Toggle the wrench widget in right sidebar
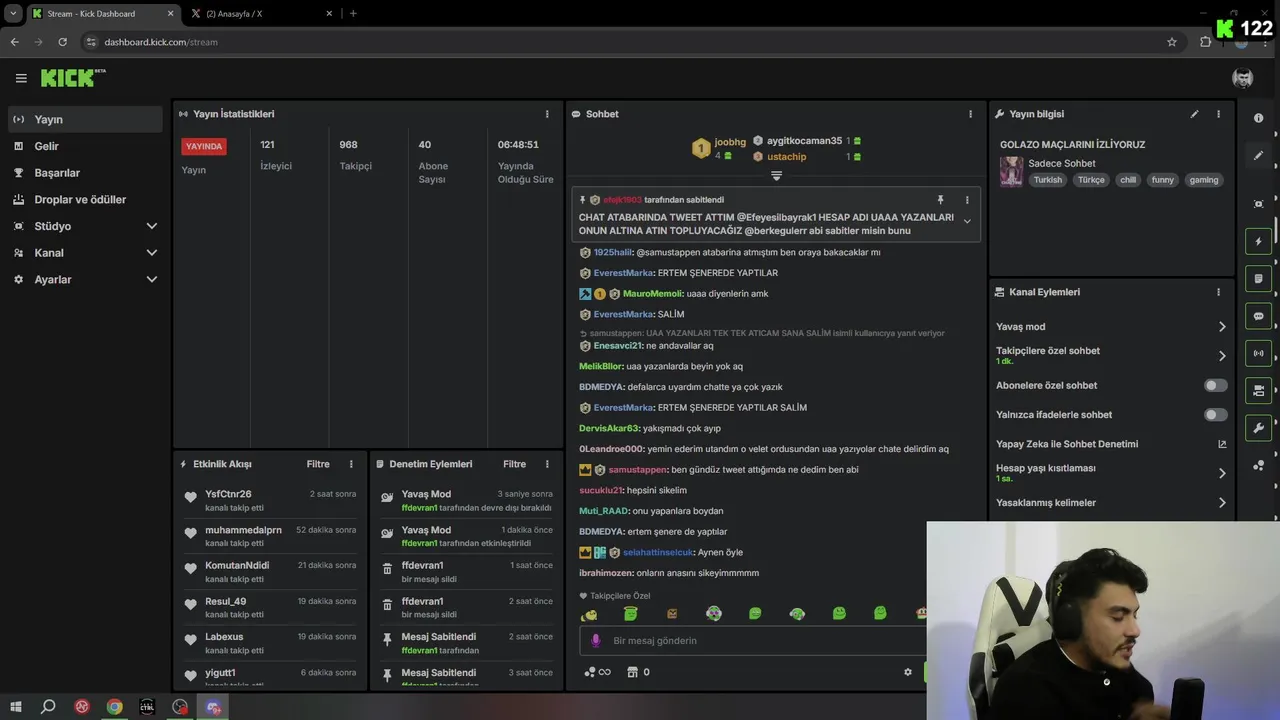1280x720 pixels. (1258, 428)
